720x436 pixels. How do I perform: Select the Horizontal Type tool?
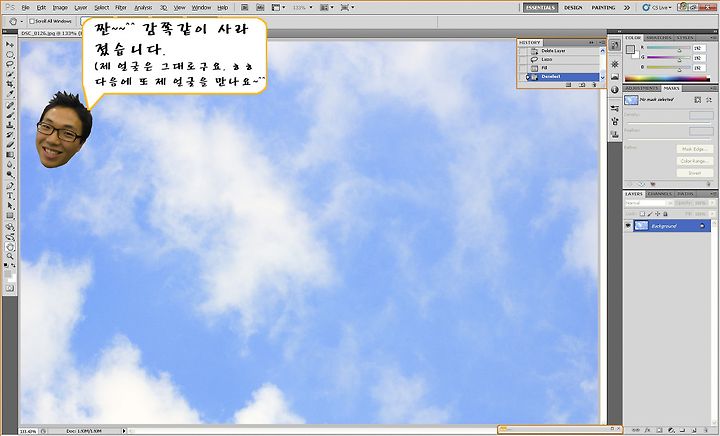pos(10,196)
